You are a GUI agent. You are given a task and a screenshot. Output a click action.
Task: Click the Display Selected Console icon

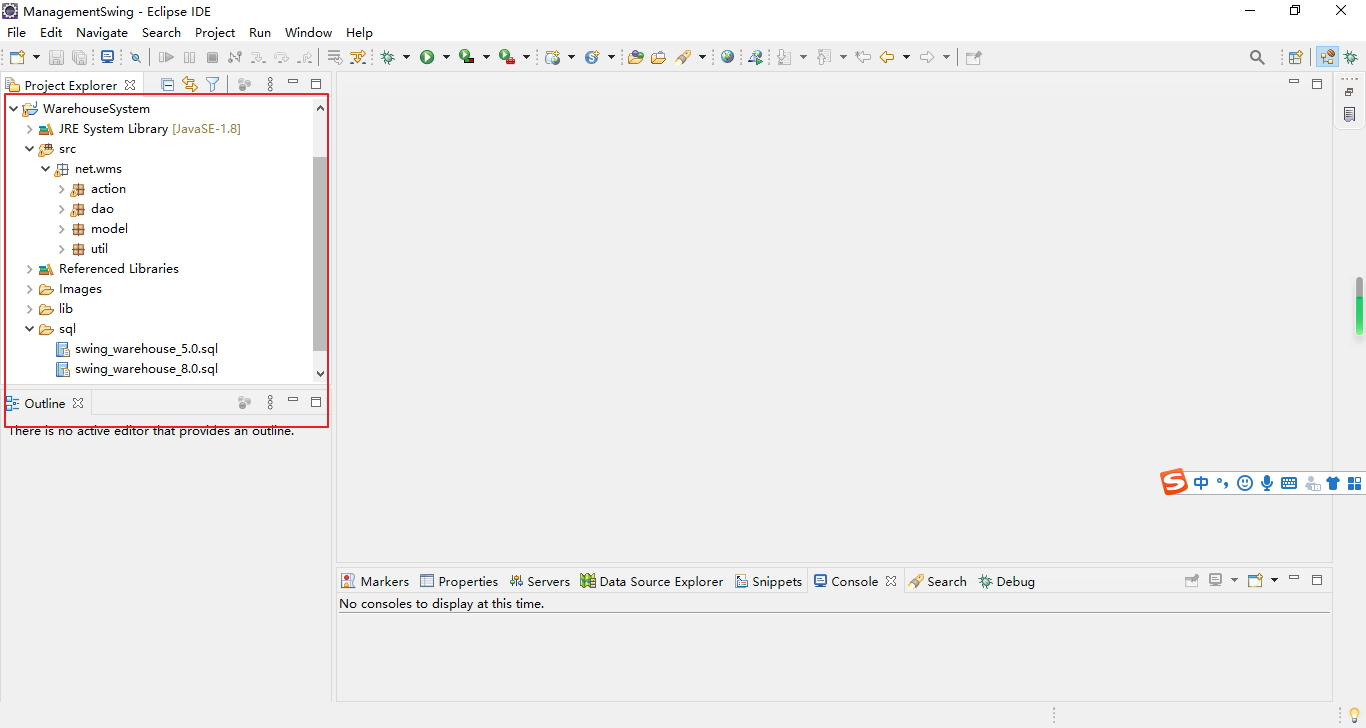(1216, 580)
